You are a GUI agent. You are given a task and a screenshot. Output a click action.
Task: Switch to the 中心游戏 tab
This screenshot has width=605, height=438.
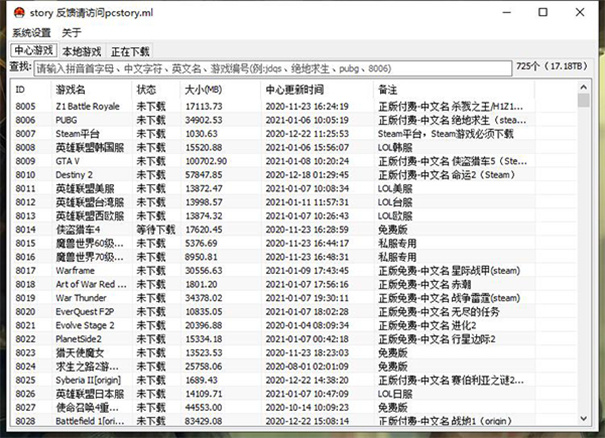click(33, 51)
